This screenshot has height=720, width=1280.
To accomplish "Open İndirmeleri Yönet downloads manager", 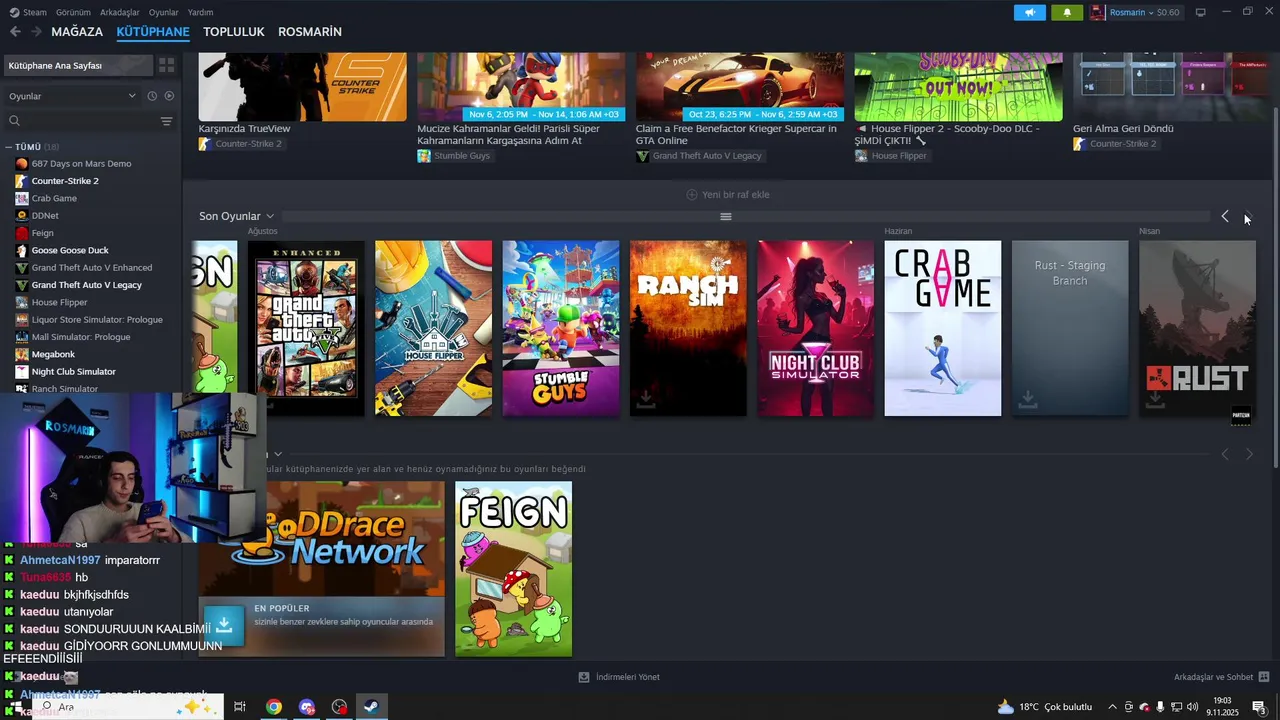I will (x=619, y=677).
